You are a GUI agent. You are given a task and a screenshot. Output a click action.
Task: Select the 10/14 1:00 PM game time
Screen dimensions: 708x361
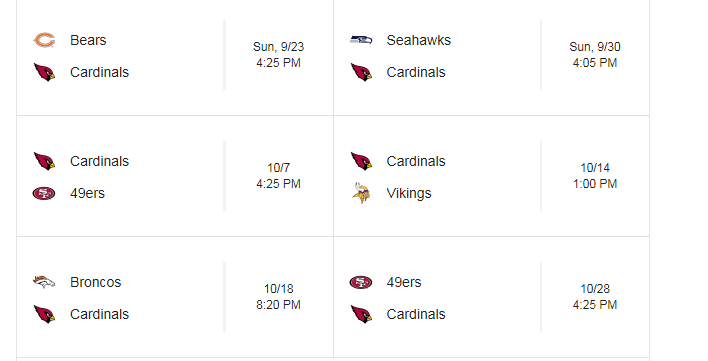tap(595, 176)
